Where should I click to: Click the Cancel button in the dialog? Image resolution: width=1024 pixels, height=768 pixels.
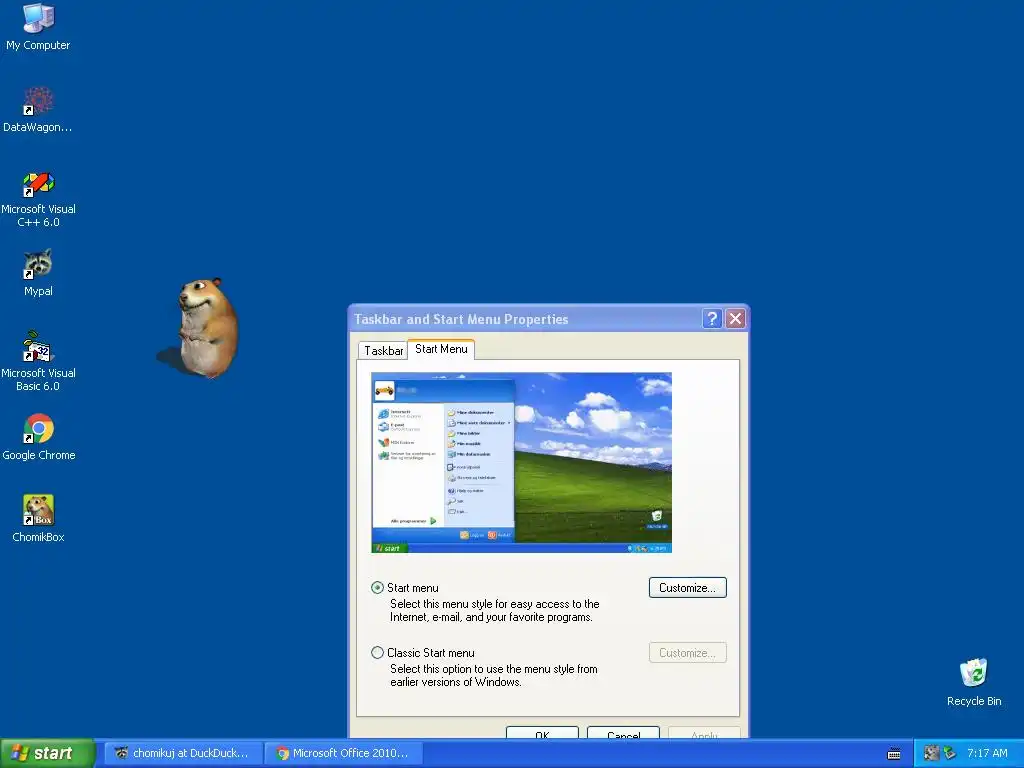coord(623,733)
